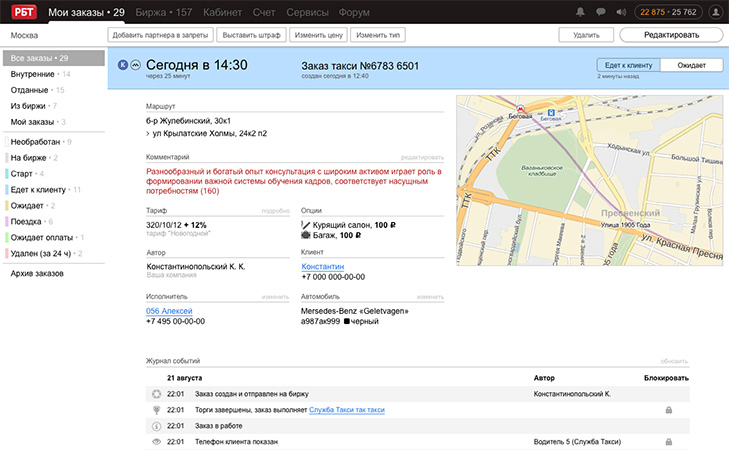Click the blue K badge icon
This screenshot has height=450, width=729.
(x=123, y=65)
